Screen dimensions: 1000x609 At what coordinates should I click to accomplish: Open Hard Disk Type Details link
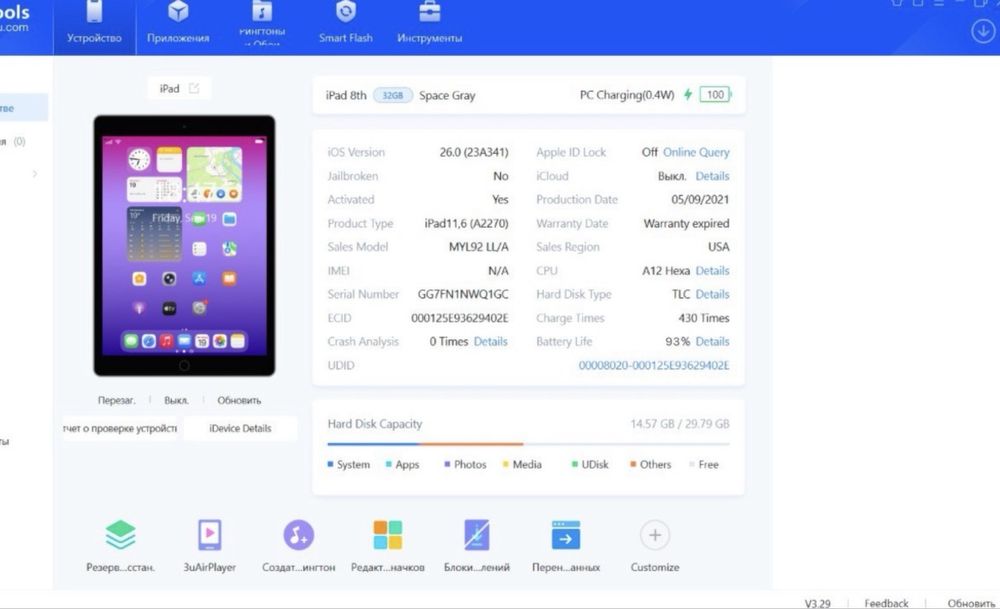712,294
